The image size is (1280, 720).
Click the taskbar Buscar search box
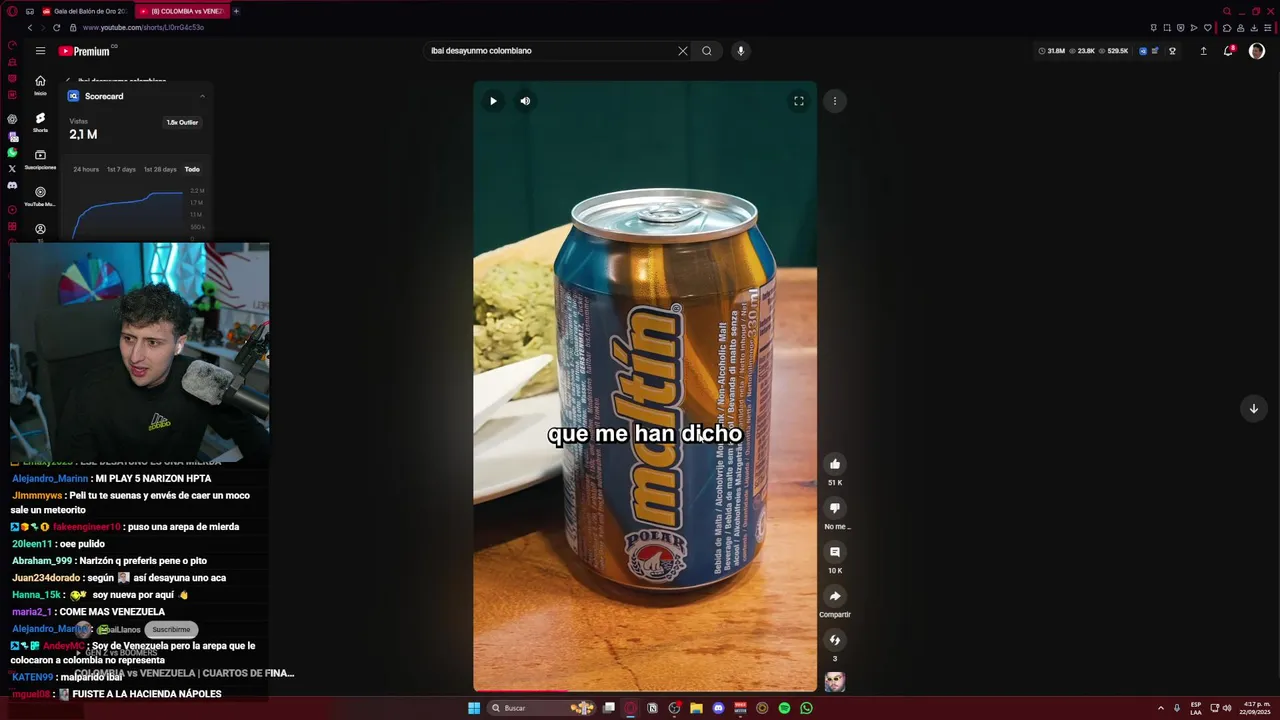tap(540, 708)
